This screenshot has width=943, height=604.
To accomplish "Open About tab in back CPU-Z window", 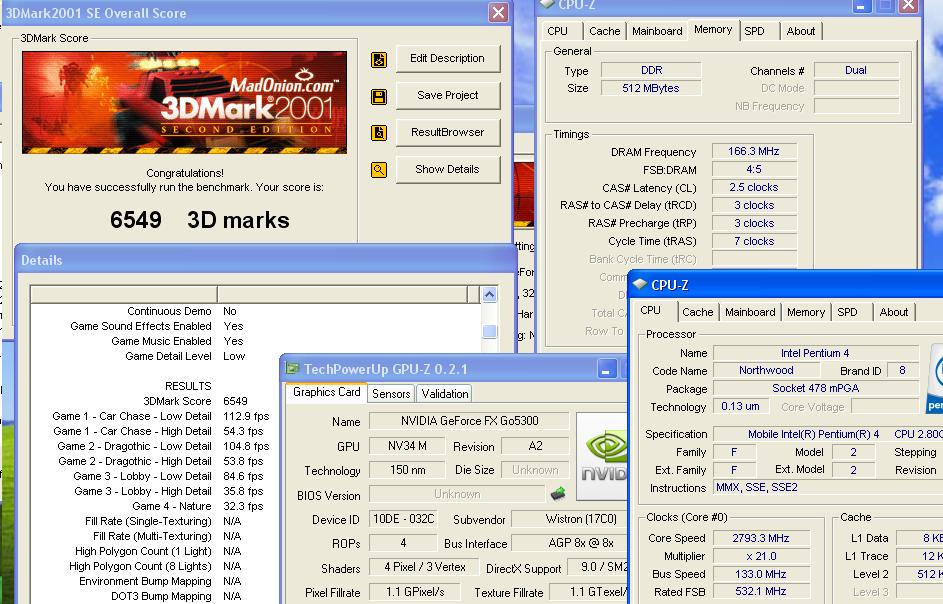I will pyautogui.click(x=801, y=31).
